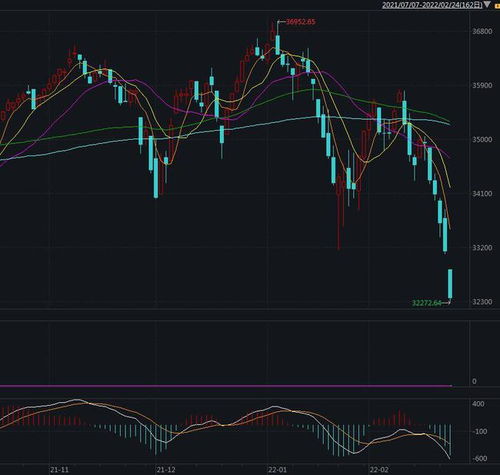This screenshot has width=500, height=475.
Task: Click the 22-01 date axis label
Action: click(277, 470)
